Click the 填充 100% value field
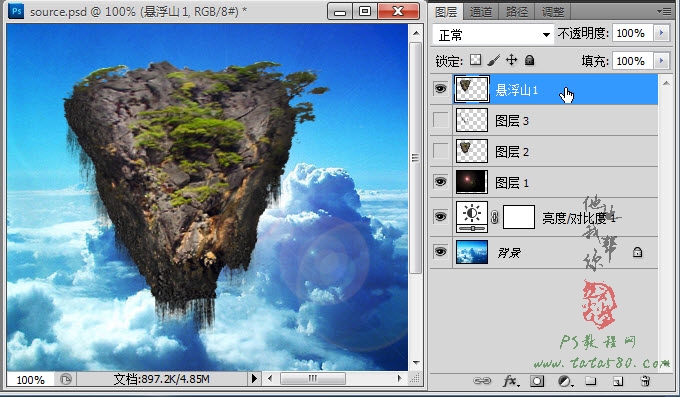680x397 pixels. click(632, 61)
